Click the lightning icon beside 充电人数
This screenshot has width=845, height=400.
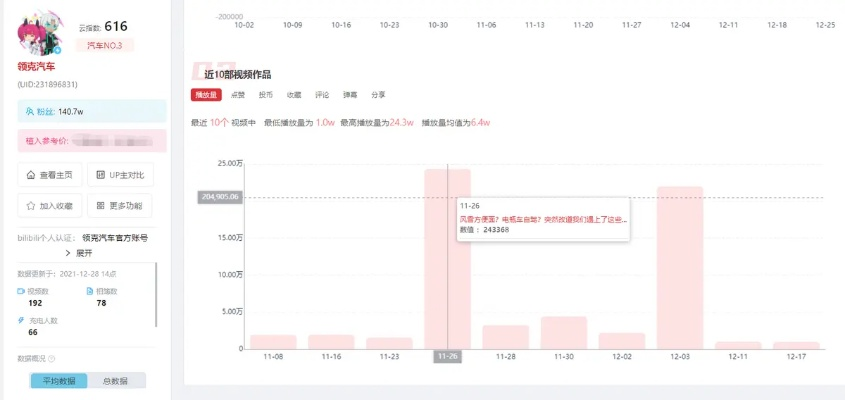tap(21, 320)
